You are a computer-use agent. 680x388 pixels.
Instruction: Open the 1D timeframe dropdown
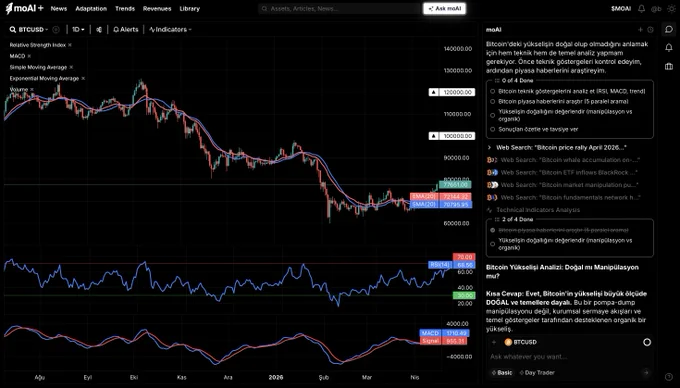coord(78,29)
